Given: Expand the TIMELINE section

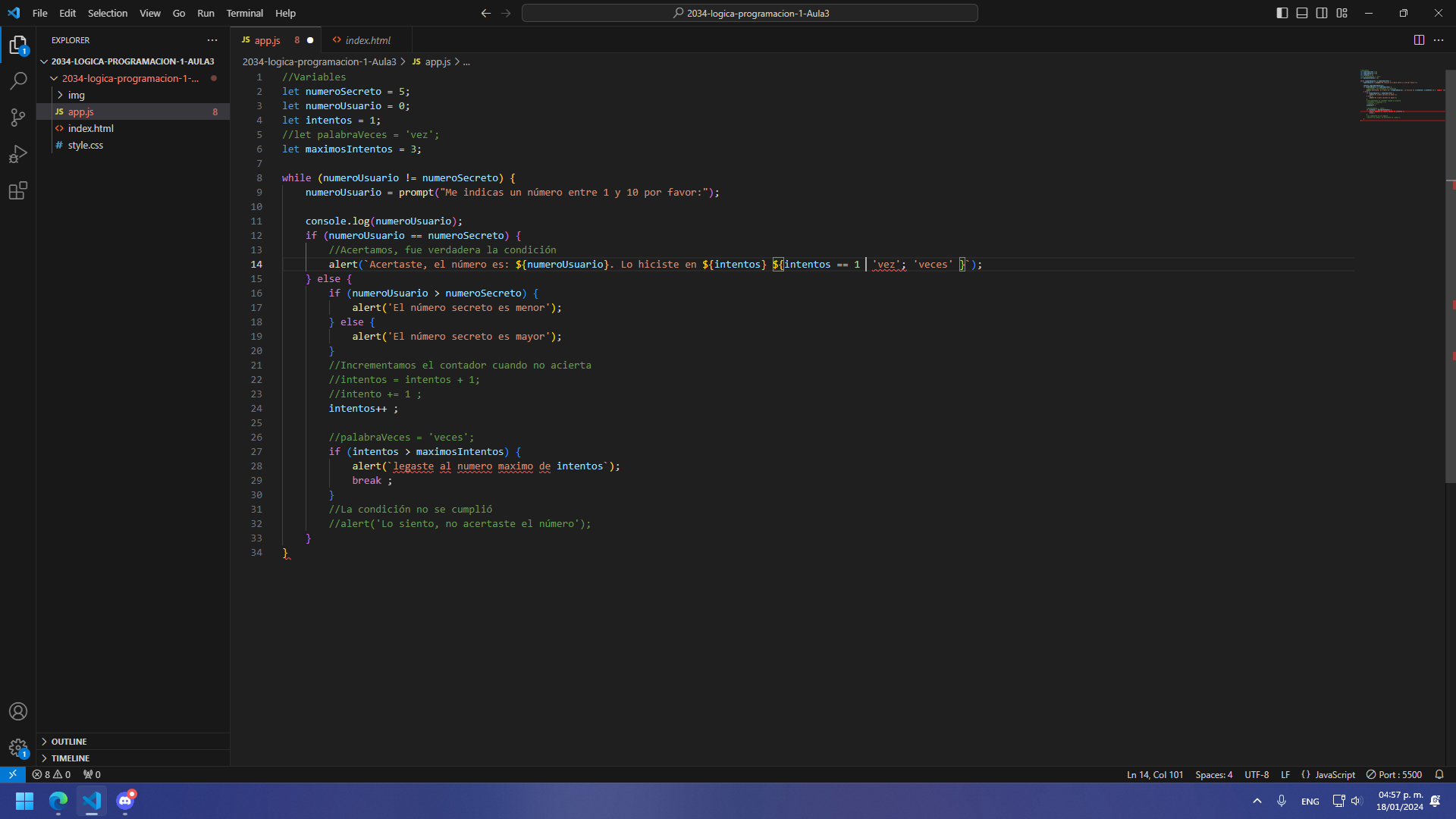Looking at the screenshot, I should 133,758.
